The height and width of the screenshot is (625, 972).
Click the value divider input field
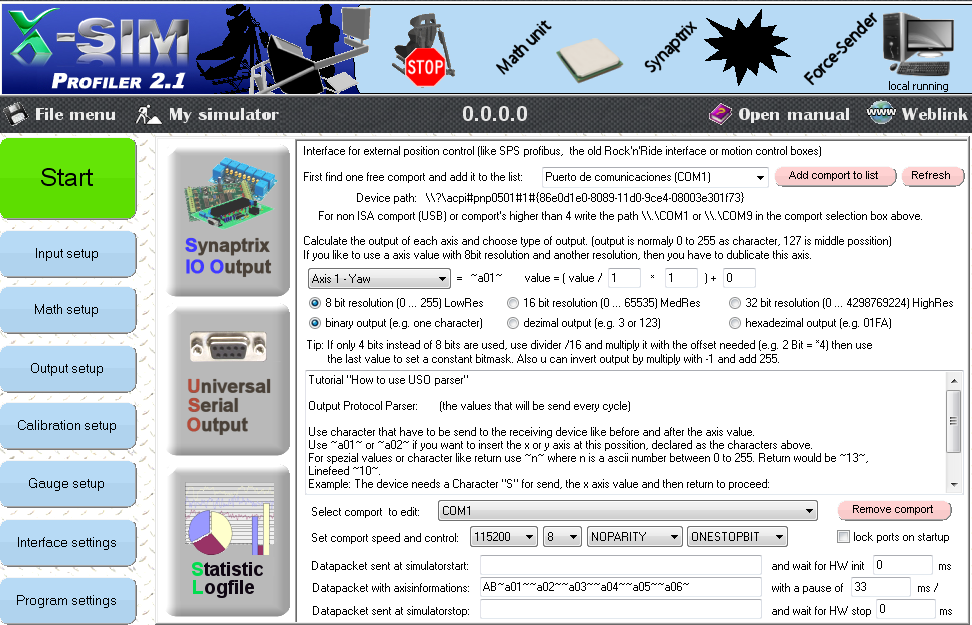(624, 278)
